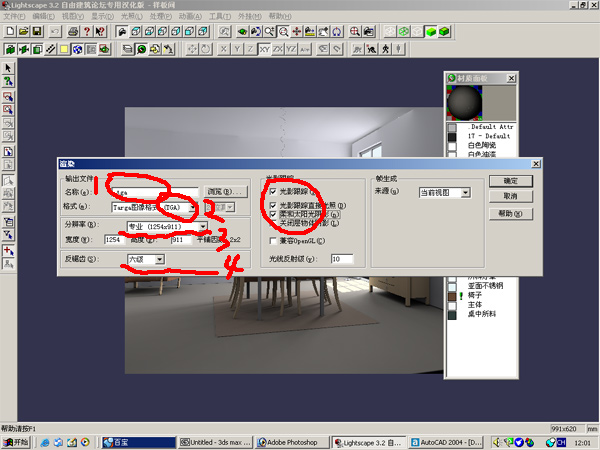Click the blue globe icon in second toolbar
This screenshot has height=450, width=600.
click(x=78, y=50)
